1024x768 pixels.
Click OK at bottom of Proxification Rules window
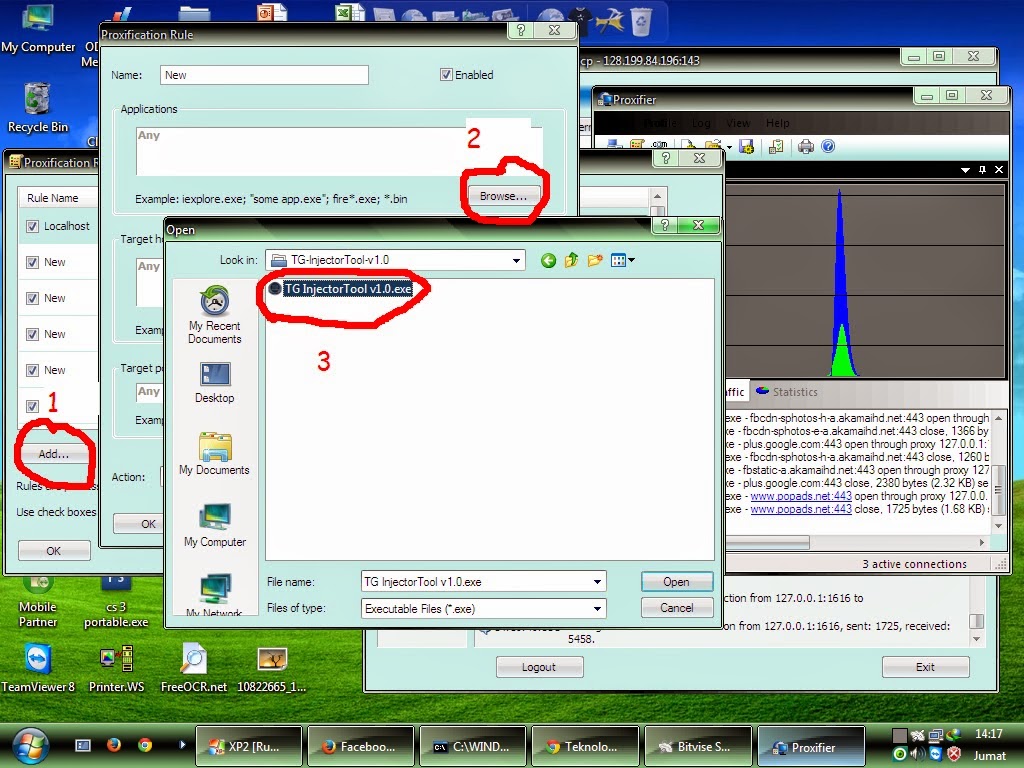[54, 551]
